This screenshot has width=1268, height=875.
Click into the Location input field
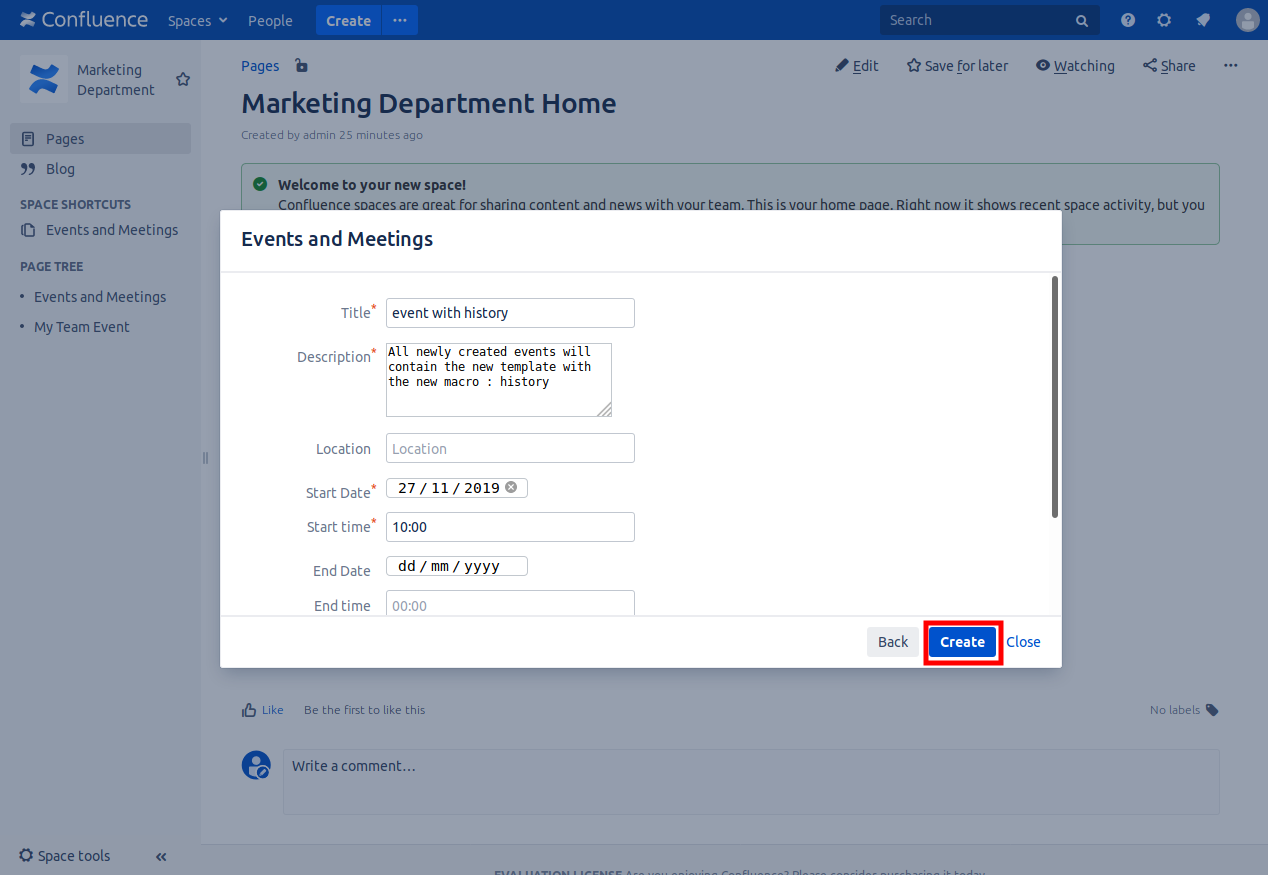[x=510, y=448]
